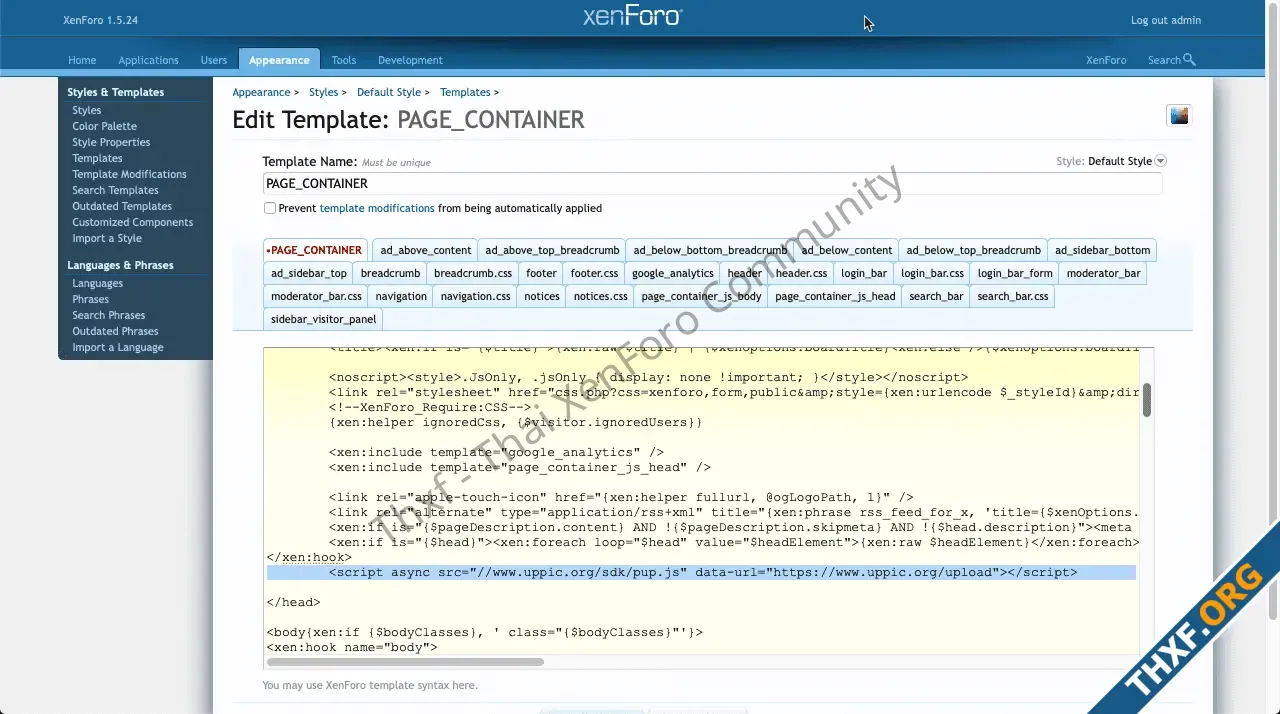Open Template Modifications in sidebar
Image resolution: width=1280 pixels, height=714 pixels.
129,174
